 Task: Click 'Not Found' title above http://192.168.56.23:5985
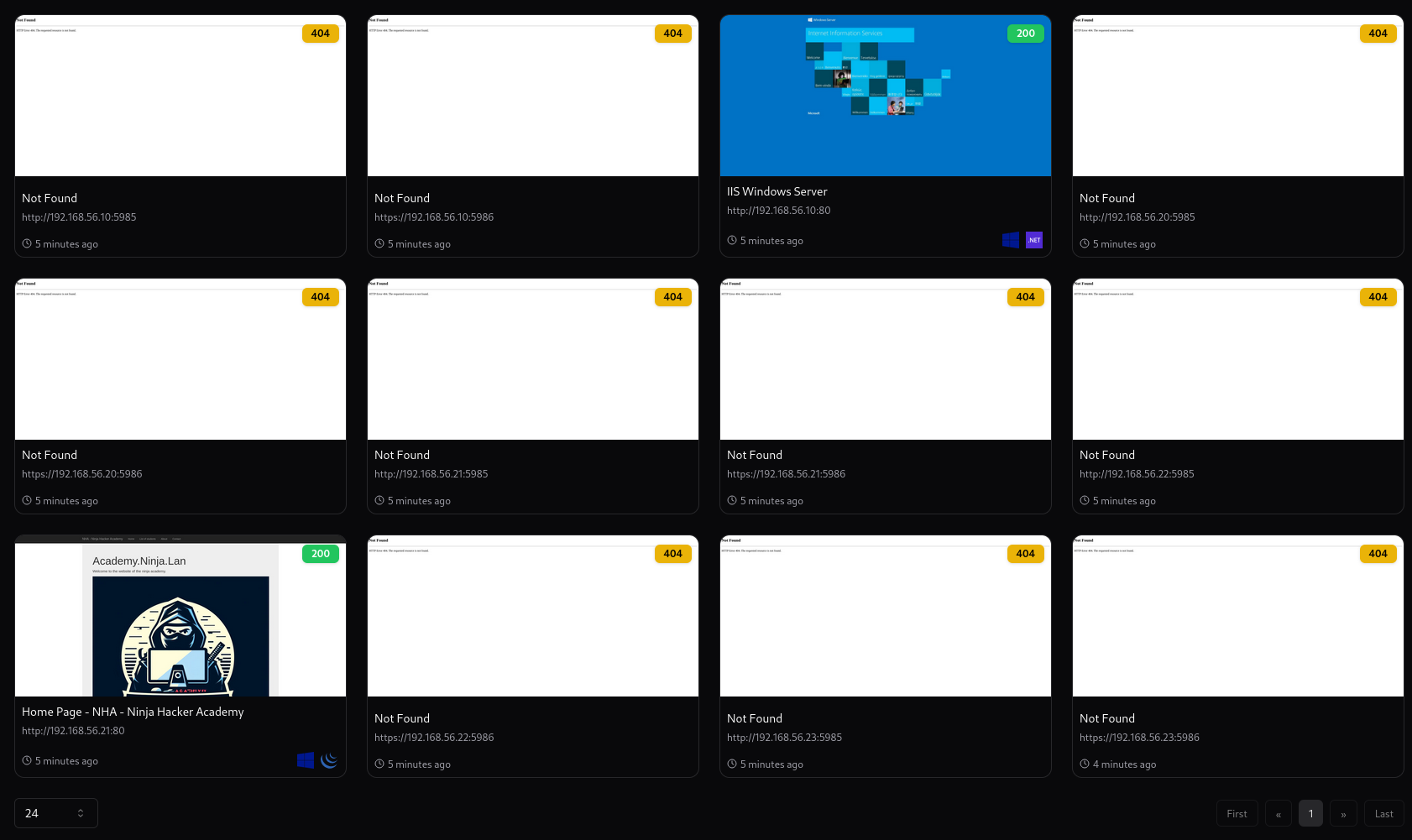[x=755, y=718]
